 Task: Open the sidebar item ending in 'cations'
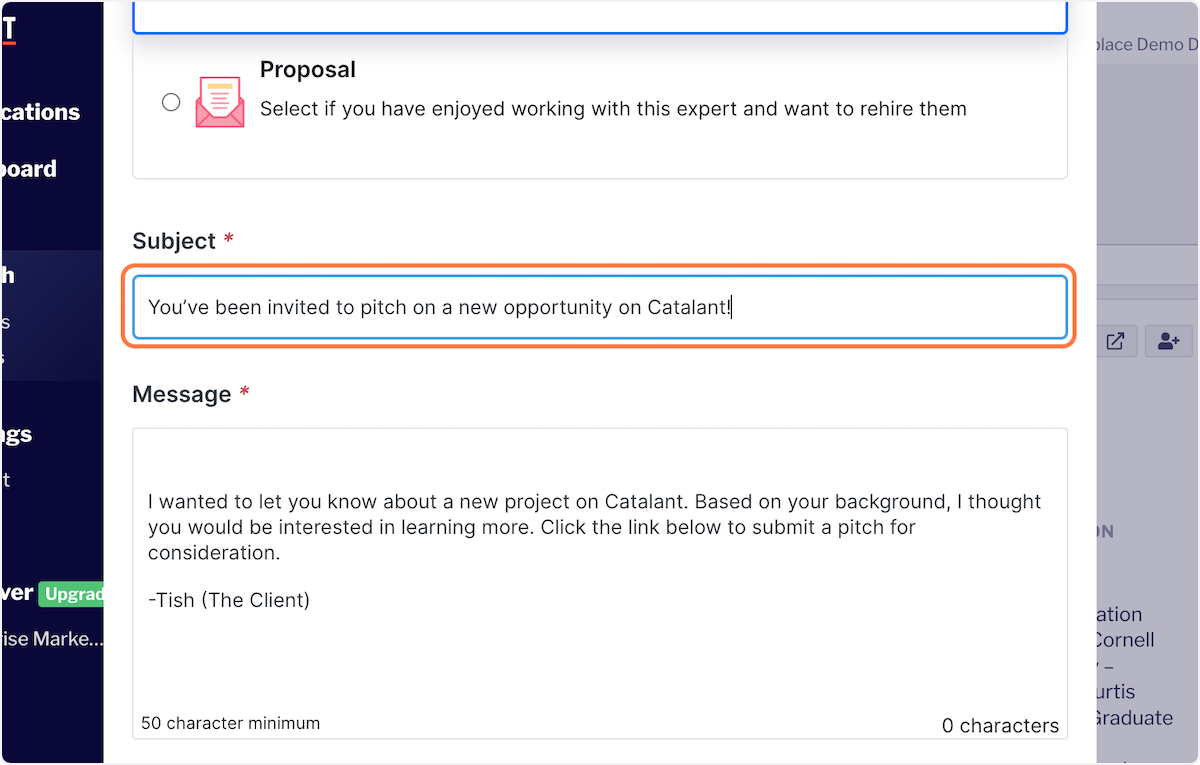tap(40, 112)
